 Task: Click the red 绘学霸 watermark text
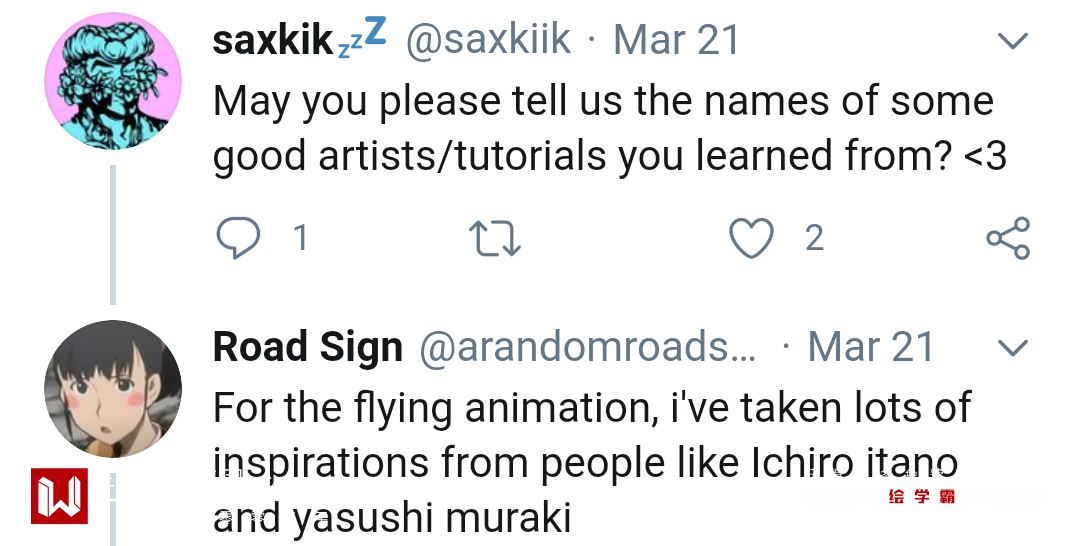click(921, 496)
